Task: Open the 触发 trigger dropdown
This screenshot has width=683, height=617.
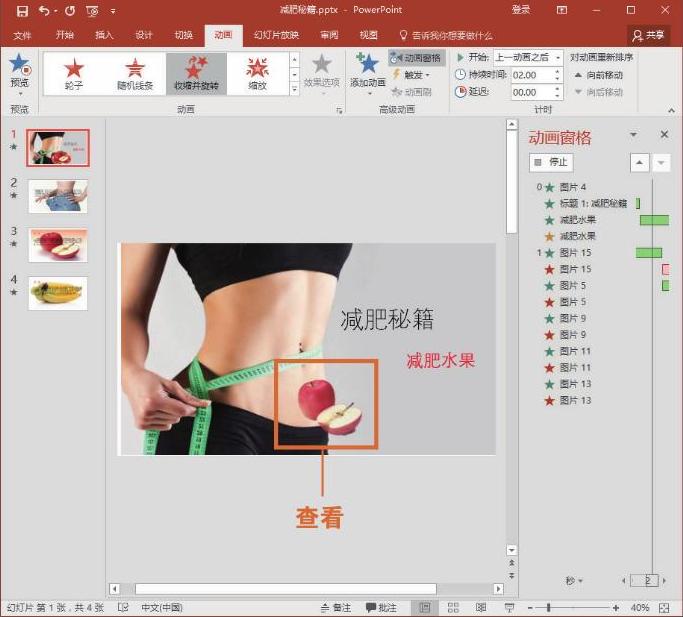Action: pyautogui.click(x=411, y=75)
